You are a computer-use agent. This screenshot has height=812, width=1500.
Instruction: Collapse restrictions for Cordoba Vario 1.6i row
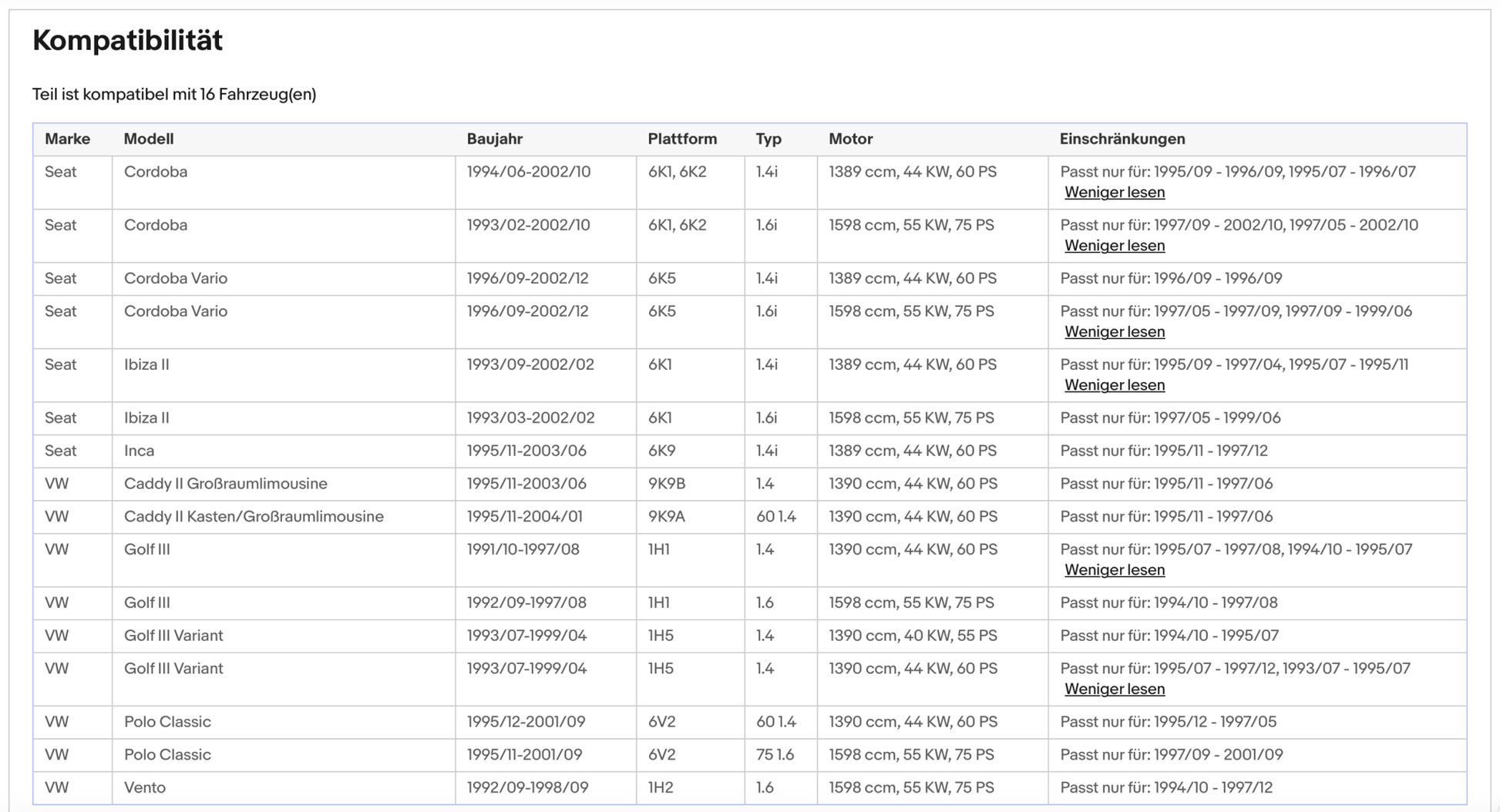[1114, 332]
